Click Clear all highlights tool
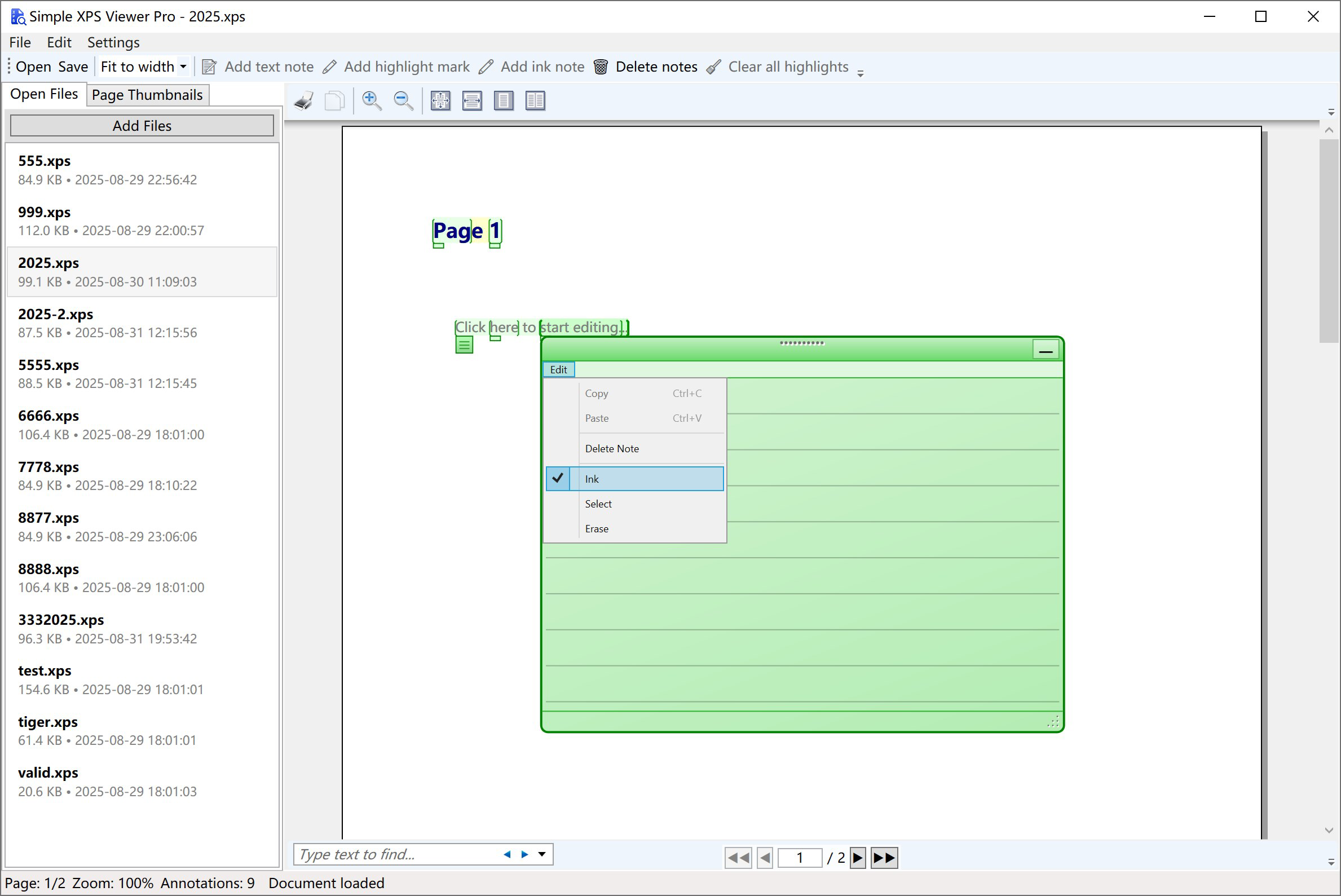This screenshot has width=1341, height=896. click(778, 67)
